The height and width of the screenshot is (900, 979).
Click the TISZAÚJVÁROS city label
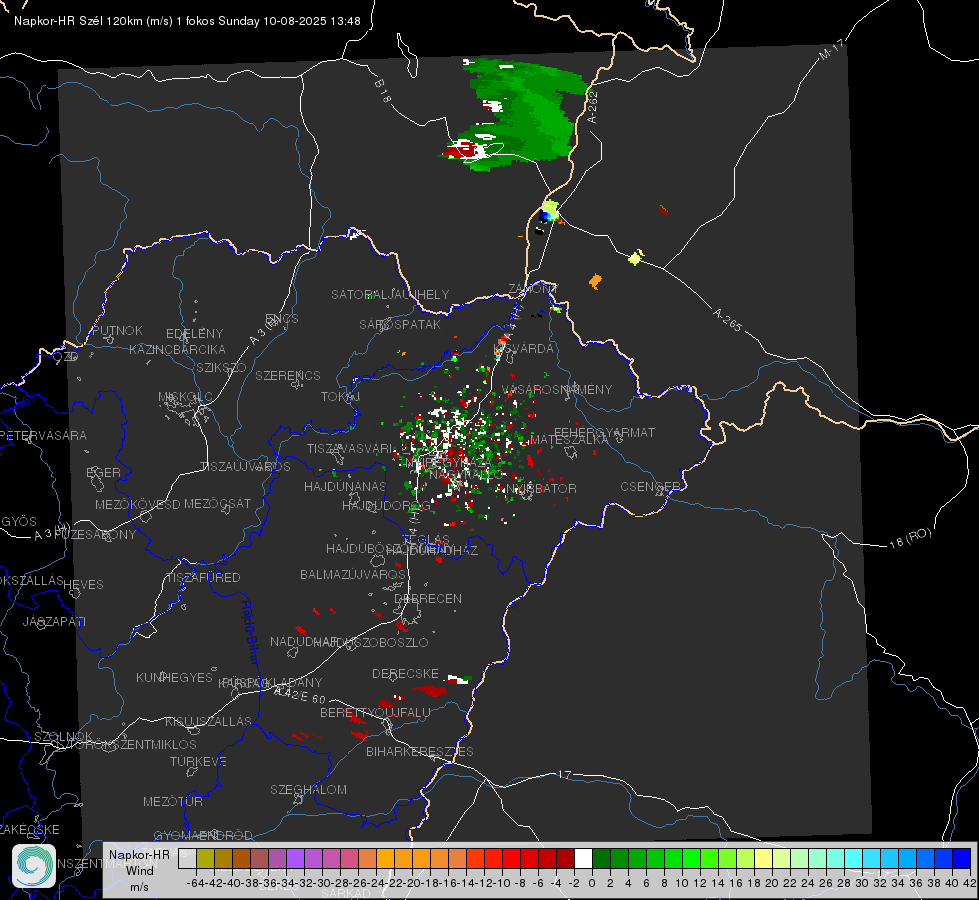click(245, 467)
